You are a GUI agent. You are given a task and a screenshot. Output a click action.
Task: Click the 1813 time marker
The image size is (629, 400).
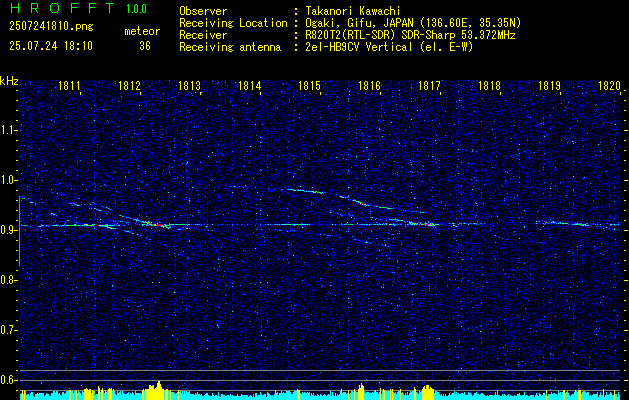click(189, 85)
